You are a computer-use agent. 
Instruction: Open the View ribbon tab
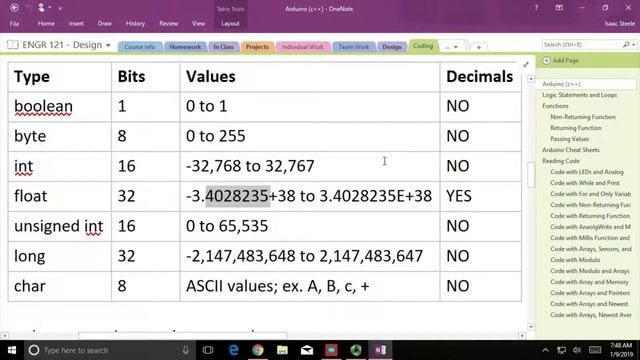click(198, 24)
